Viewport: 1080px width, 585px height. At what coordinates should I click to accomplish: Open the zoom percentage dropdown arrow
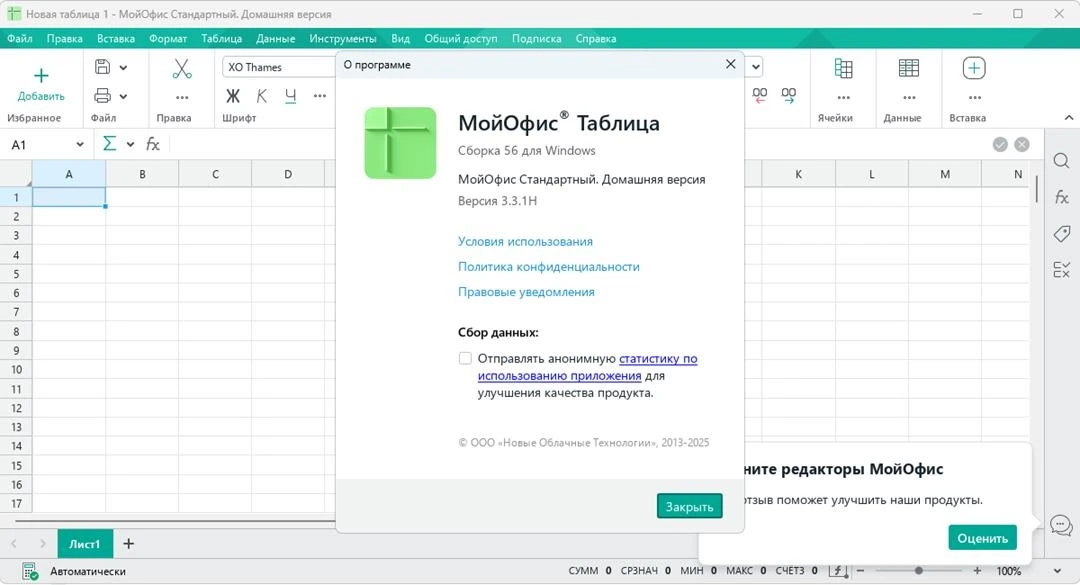pos(1057,571)
